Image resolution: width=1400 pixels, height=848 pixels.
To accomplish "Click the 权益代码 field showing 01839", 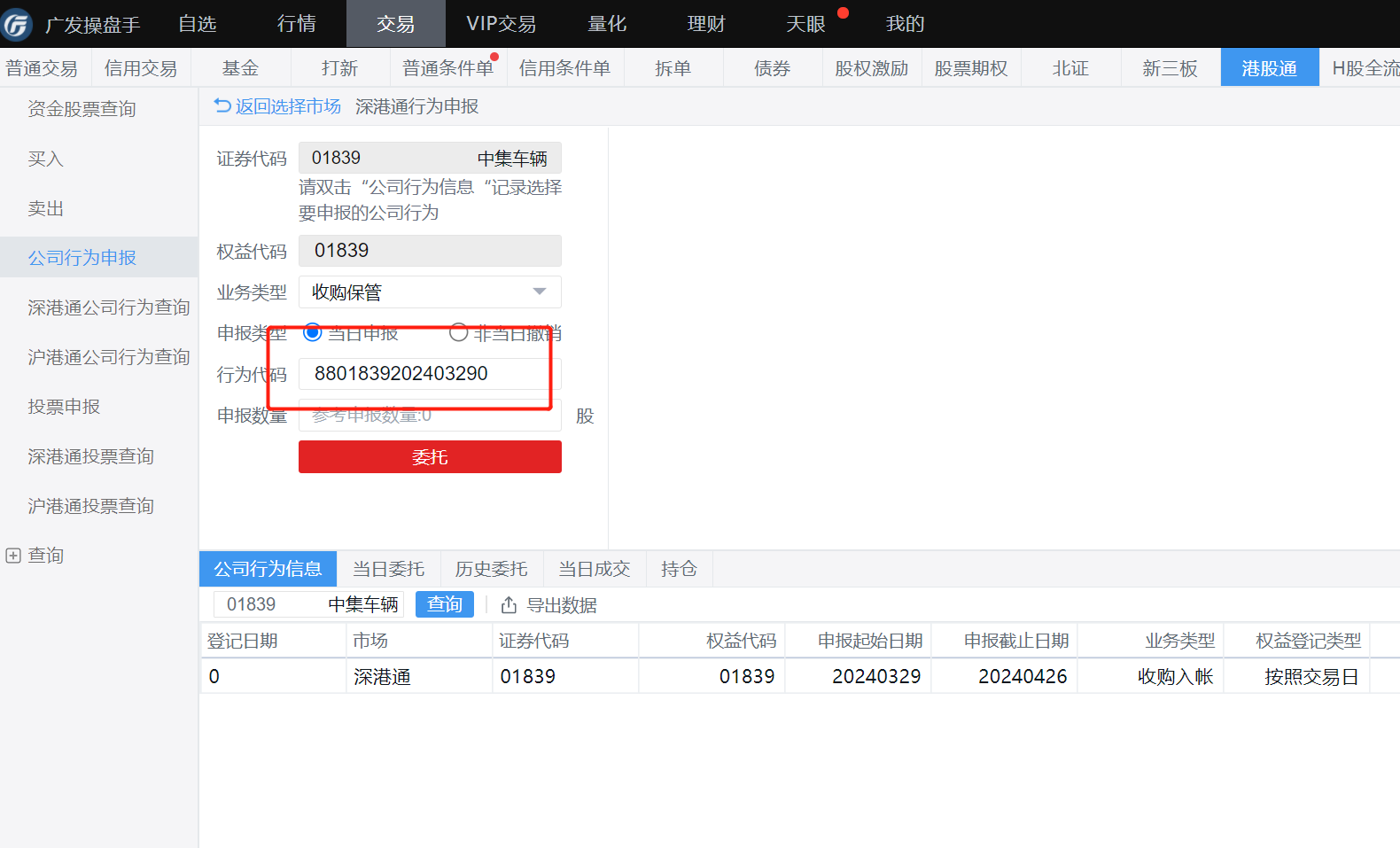I will pos(430,251).
